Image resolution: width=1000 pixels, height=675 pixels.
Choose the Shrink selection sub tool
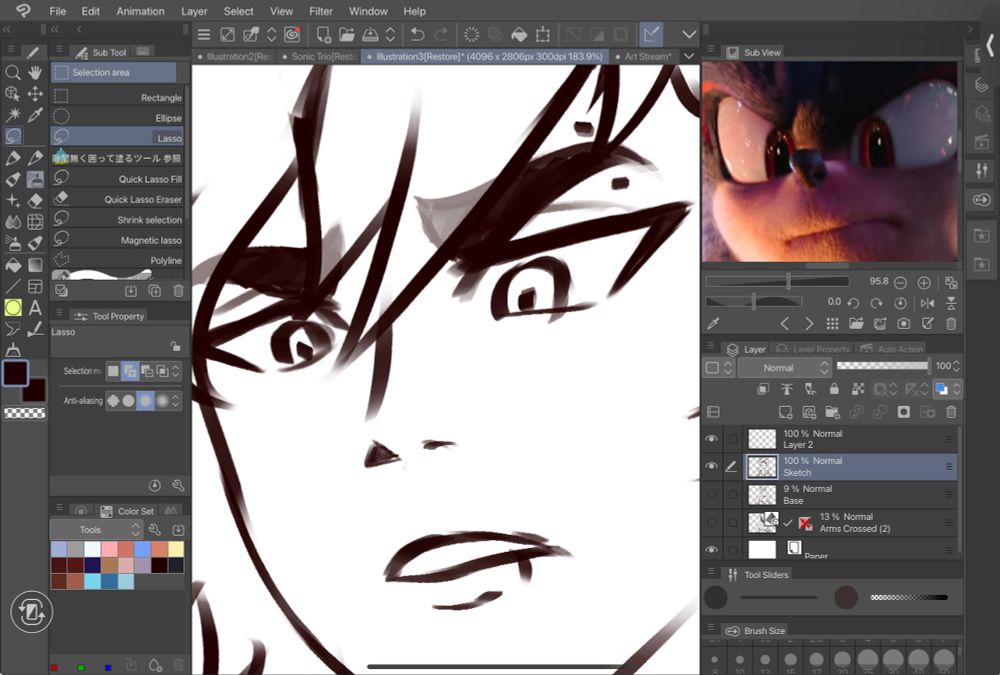tap(117, 219)
